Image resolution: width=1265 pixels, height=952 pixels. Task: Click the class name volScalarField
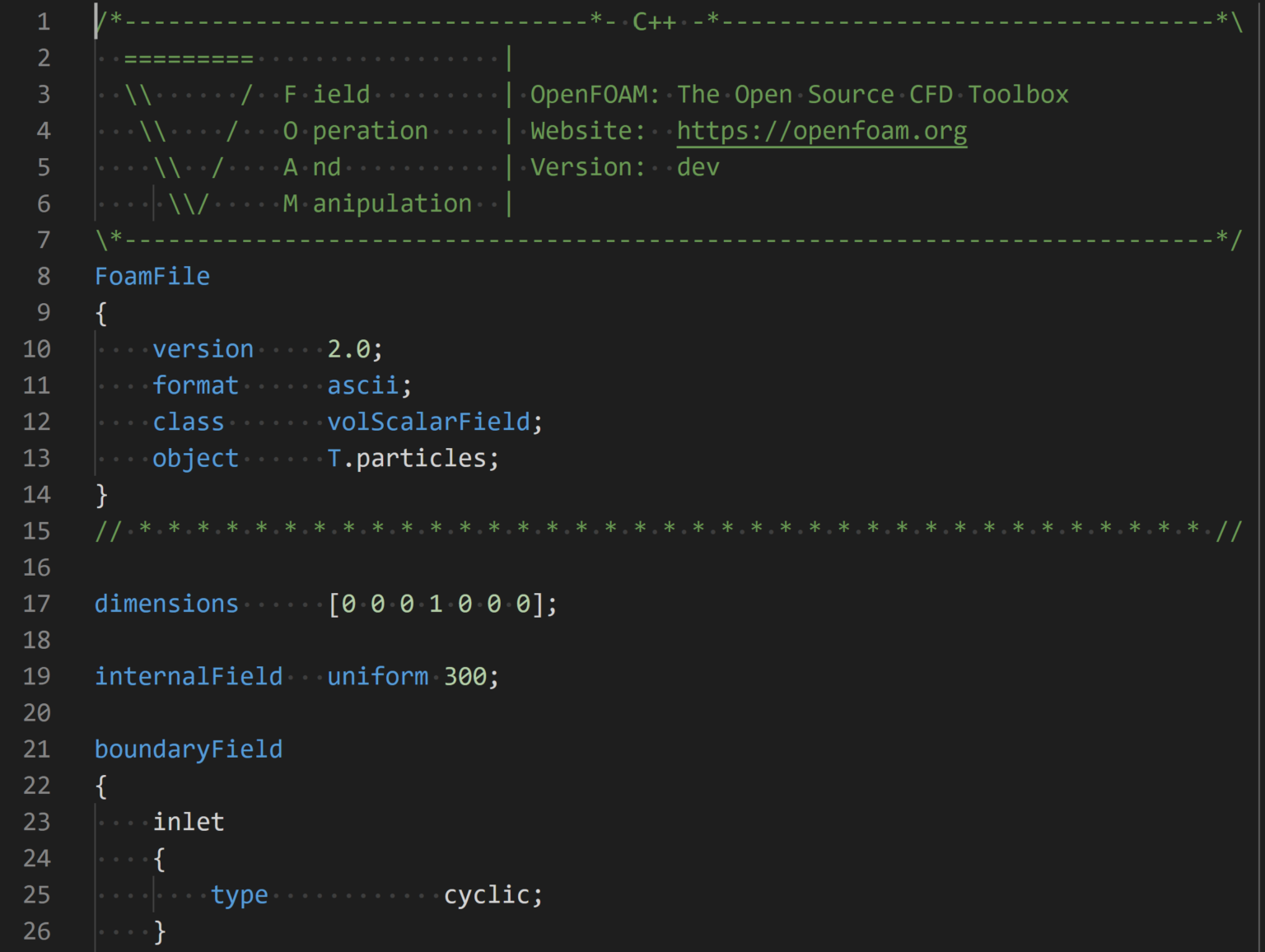pyautogui.click(x=430, y=421)
